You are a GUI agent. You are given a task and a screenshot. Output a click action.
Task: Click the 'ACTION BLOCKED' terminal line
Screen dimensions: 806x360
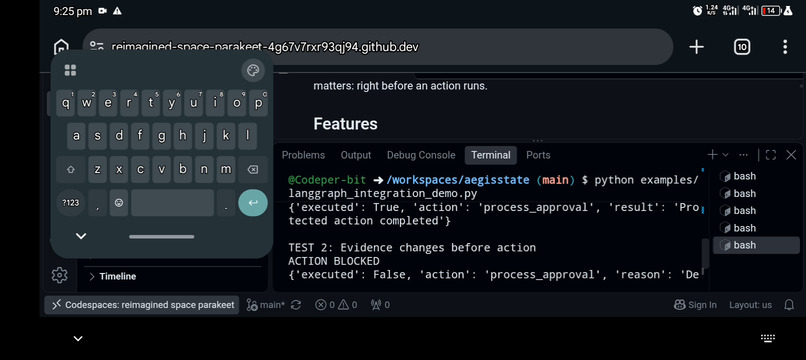point(334,261)
